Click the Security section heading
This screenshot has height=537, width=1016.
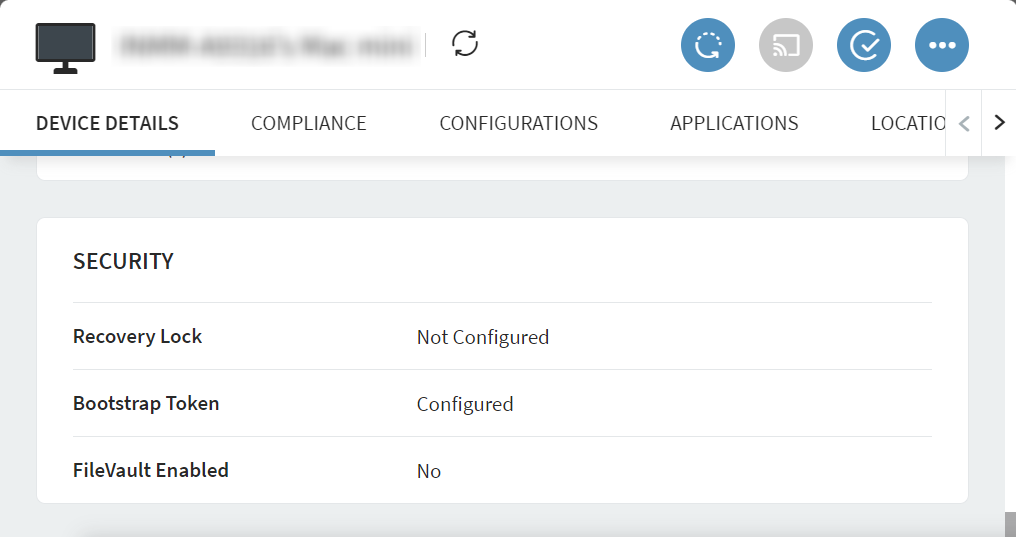click(x=123, y=261)
